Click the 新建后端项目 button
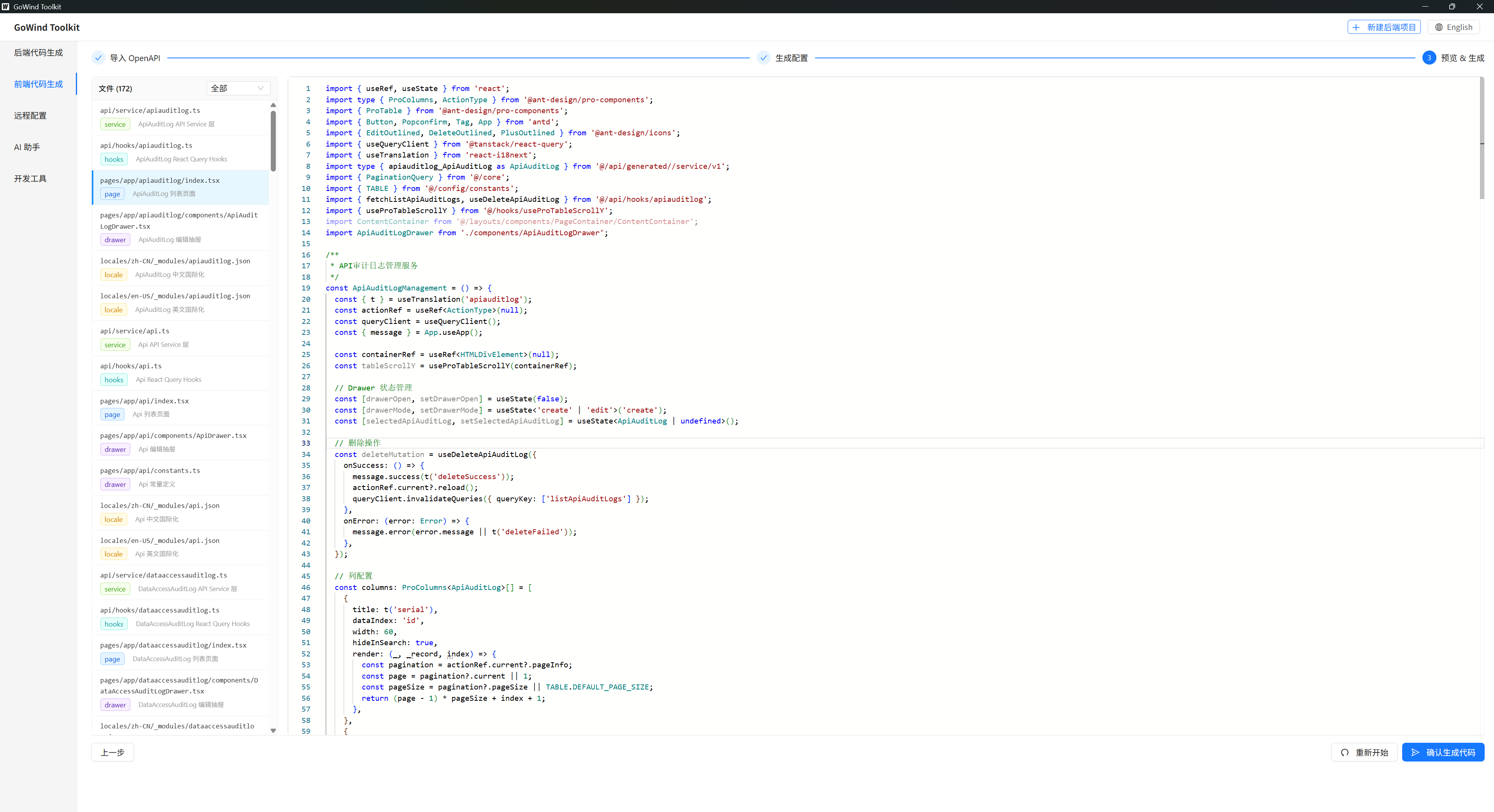Screen dimensions: 1494x812 pyautogui.click(x=1384, y=27)
